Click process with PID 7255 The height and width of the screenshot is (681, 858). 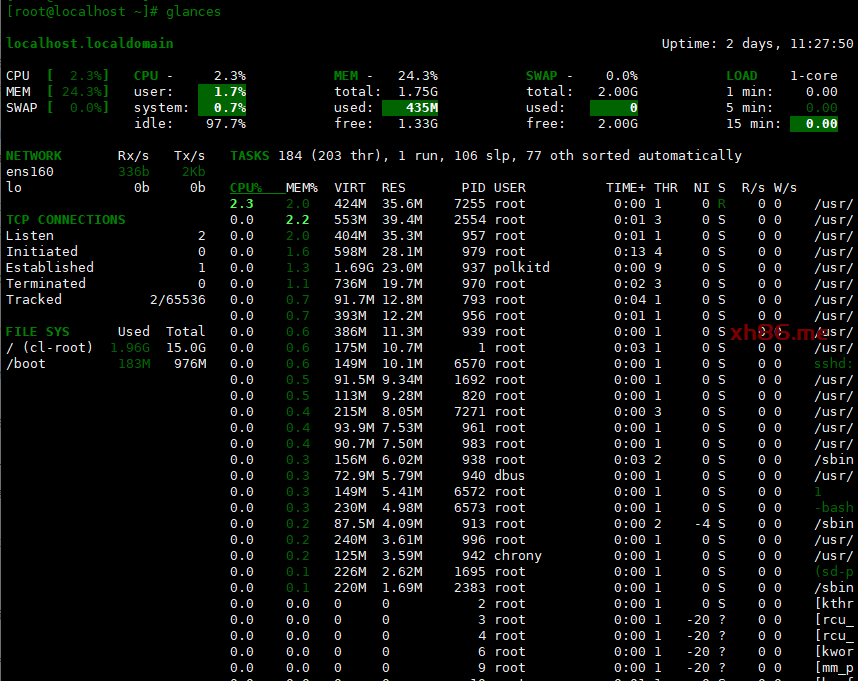pyautogui.click(x=469, y=203)
